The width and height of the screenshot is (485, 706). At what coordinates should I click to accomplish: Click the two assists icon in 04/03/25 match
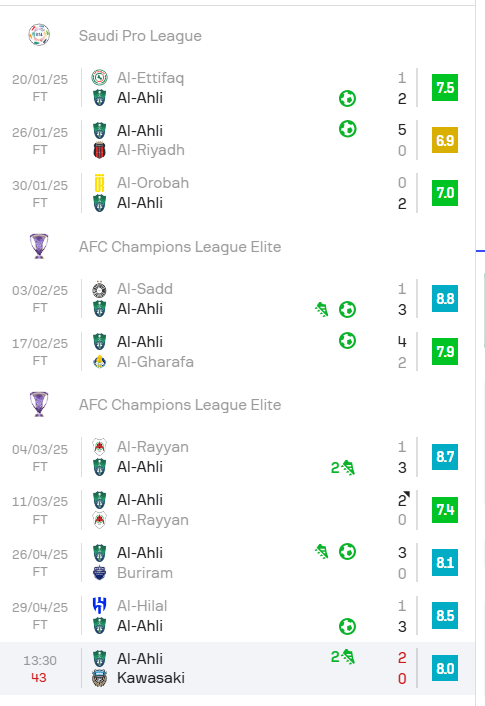[343, 468]
